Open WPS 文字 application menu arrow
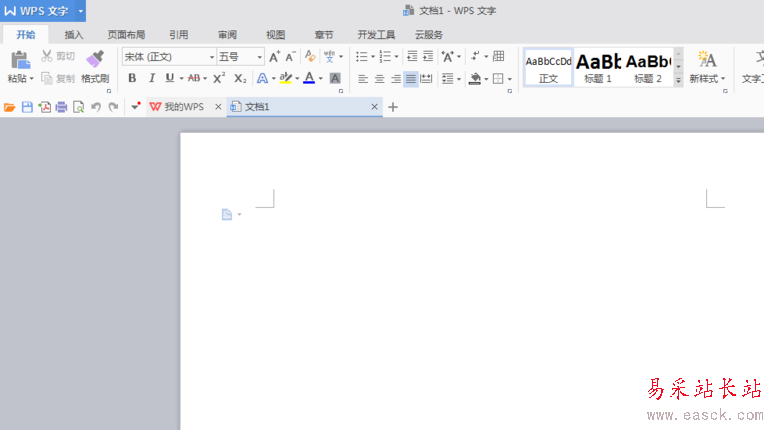This screenshot has height=430, width=764. coord(80,11)
